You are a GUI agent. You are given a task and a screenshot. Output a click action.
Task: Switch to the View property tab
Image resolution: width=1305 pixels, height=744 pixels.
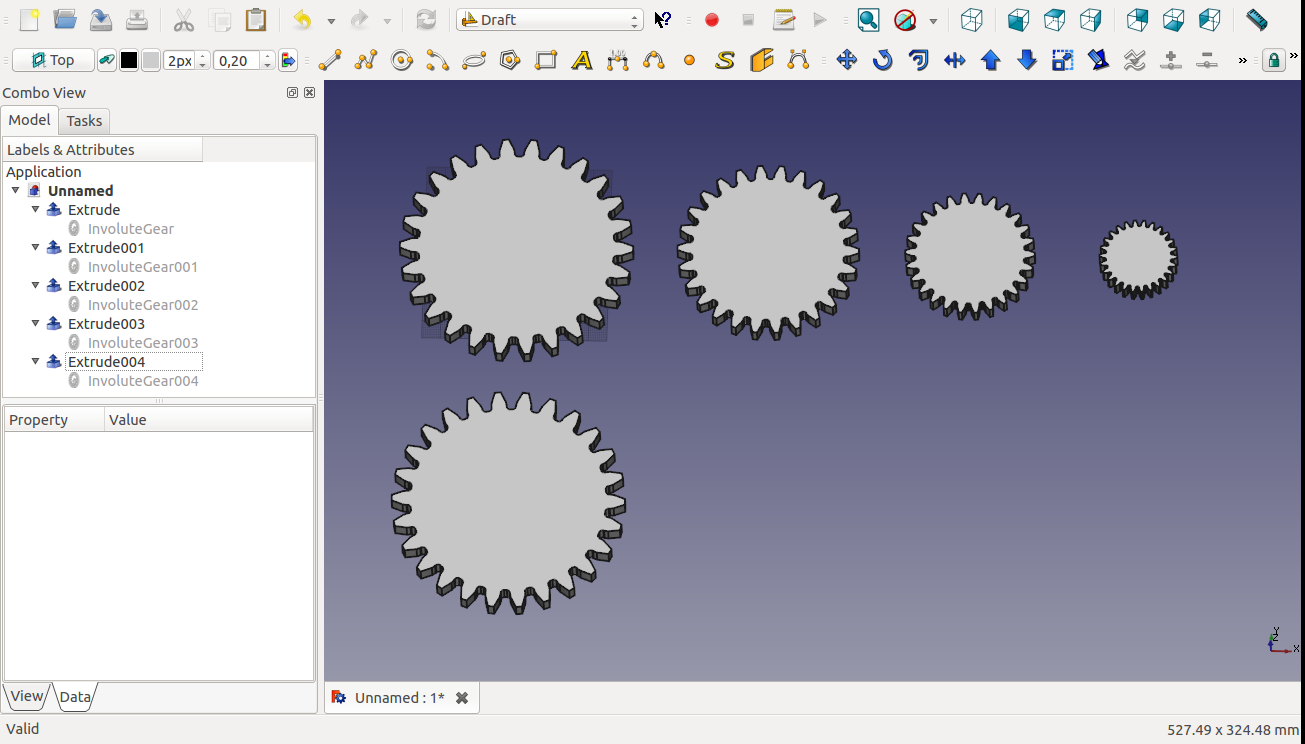click(x=27, y=696)
